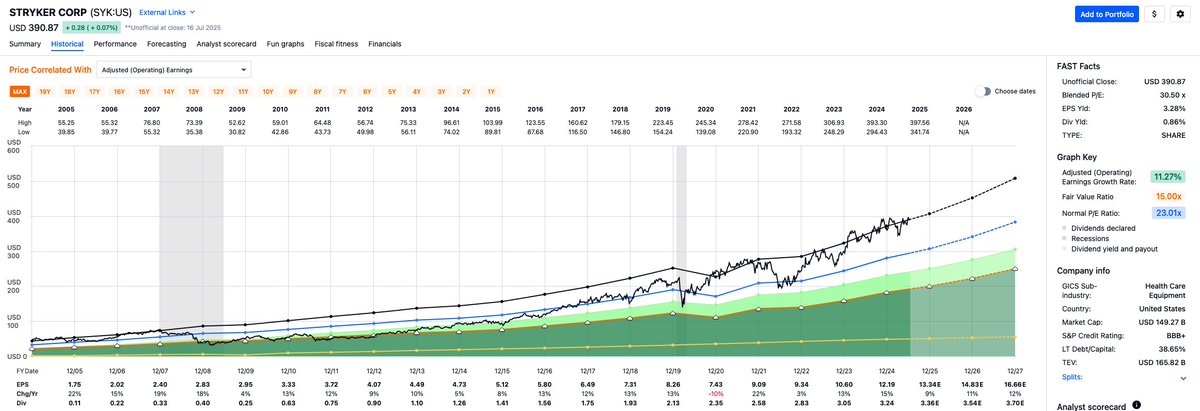
Task: Select the MAX time range button
Action: pyautogui.click(x=20, y=91)
